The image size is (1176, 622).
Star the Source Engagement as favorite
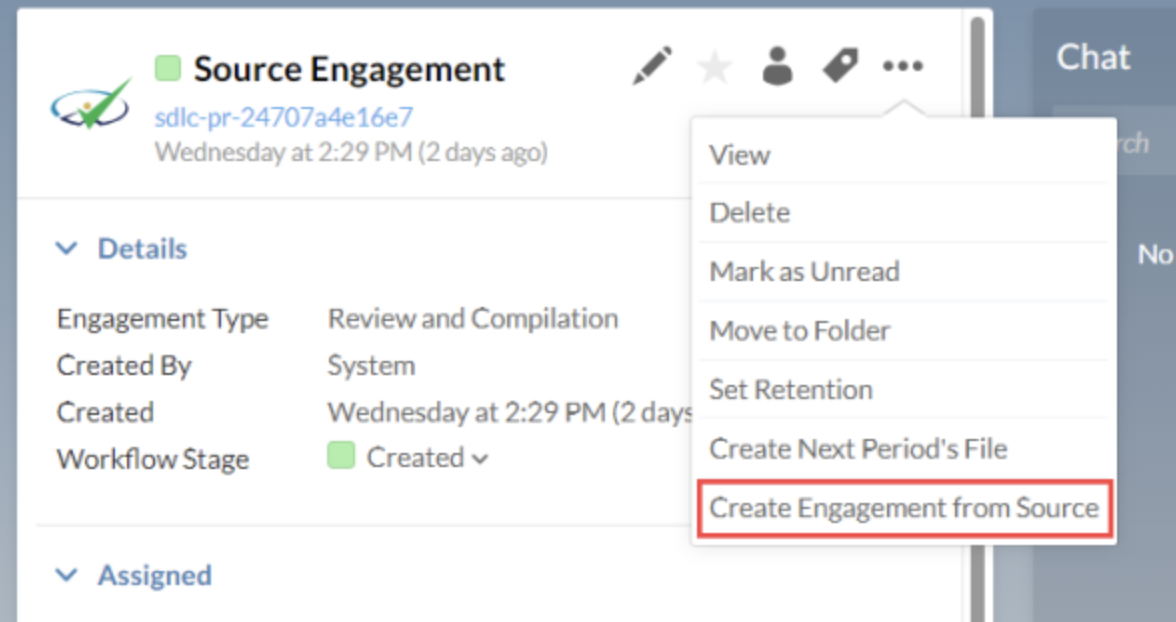(x=714, y=68)
